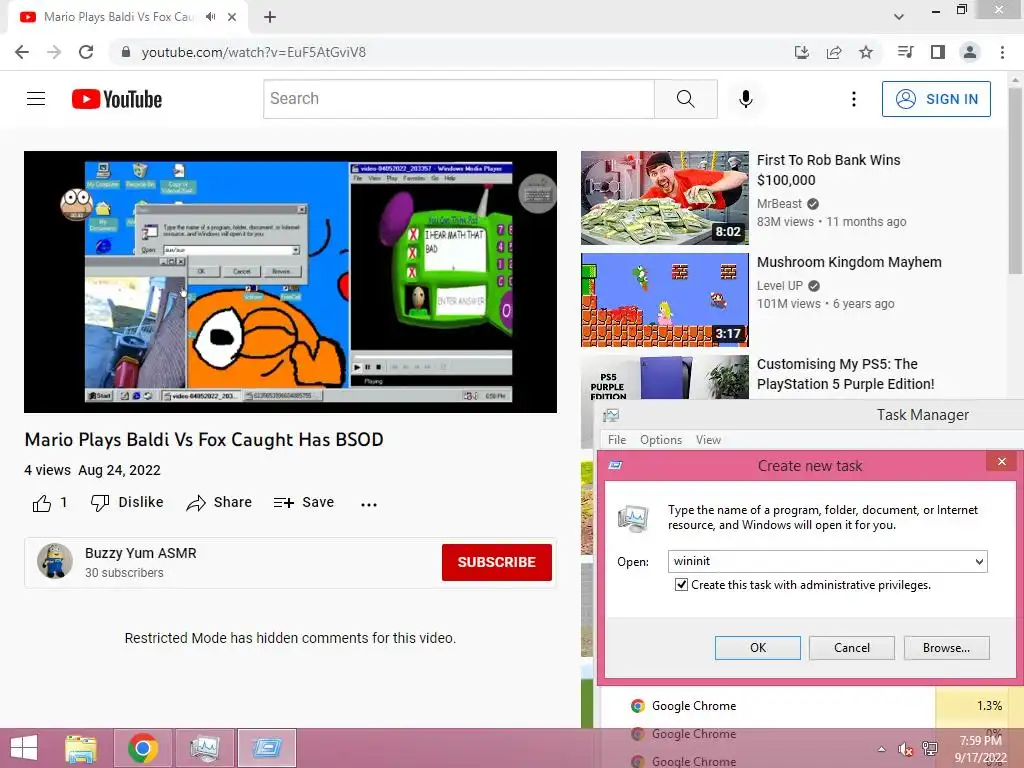Close the Mario Plays Baldi tab
This screenshot has width=1024, height=768.
tap(232, 17)
